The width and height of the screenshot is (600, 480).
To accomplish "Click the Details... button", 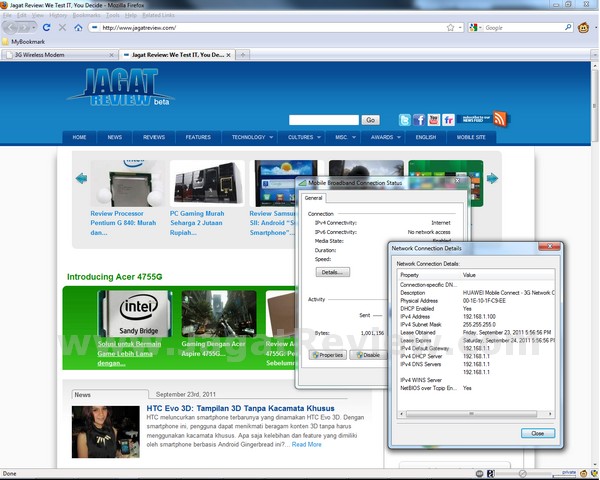I will pyautogui.click(x=333, y=272).
